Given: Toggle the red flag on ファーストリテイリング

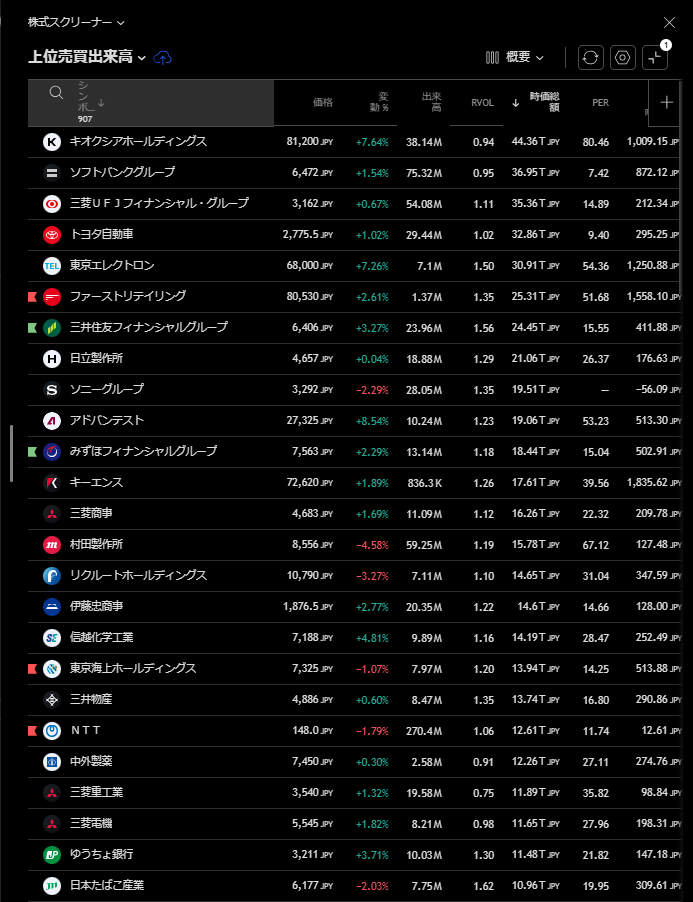Looking at the screenshot, I should click(x=32, y=297).
